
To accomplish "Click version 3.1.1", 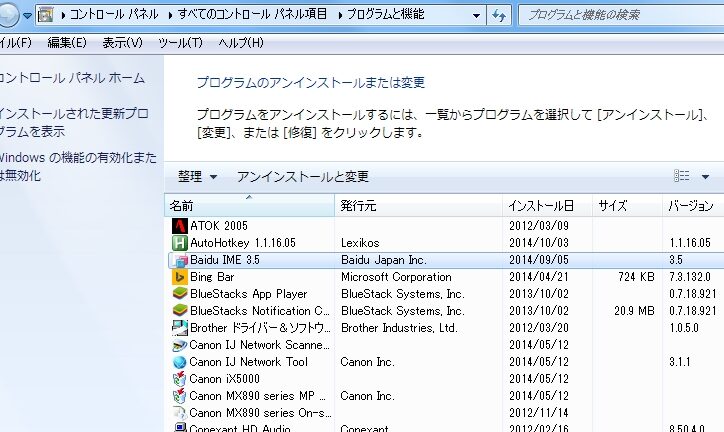I will click(x=680, y=362).
